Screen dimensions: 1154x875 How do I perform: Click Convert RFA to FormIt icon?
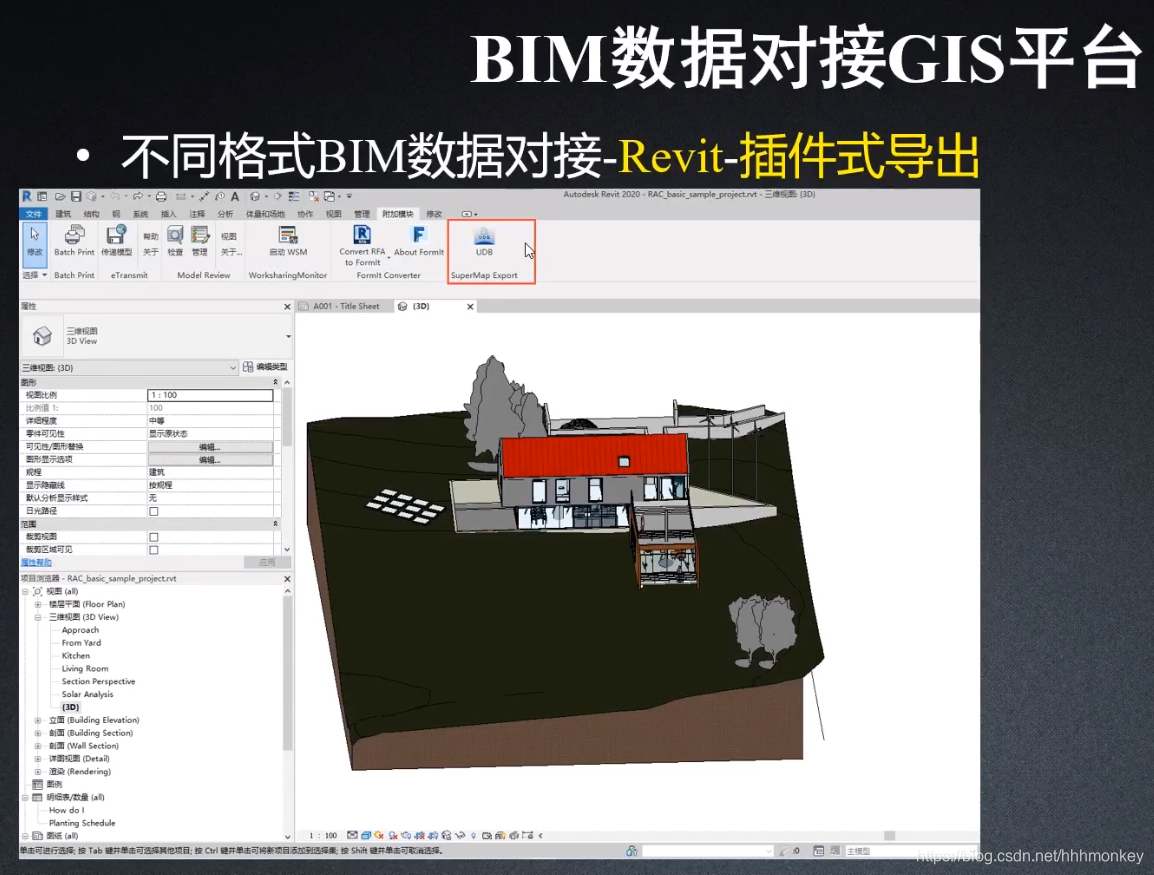[362, 235]
